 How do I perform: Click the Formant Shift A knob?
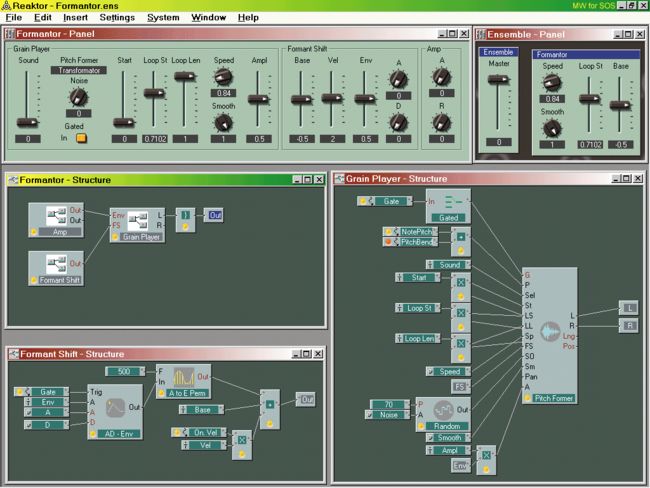point(399,79)
